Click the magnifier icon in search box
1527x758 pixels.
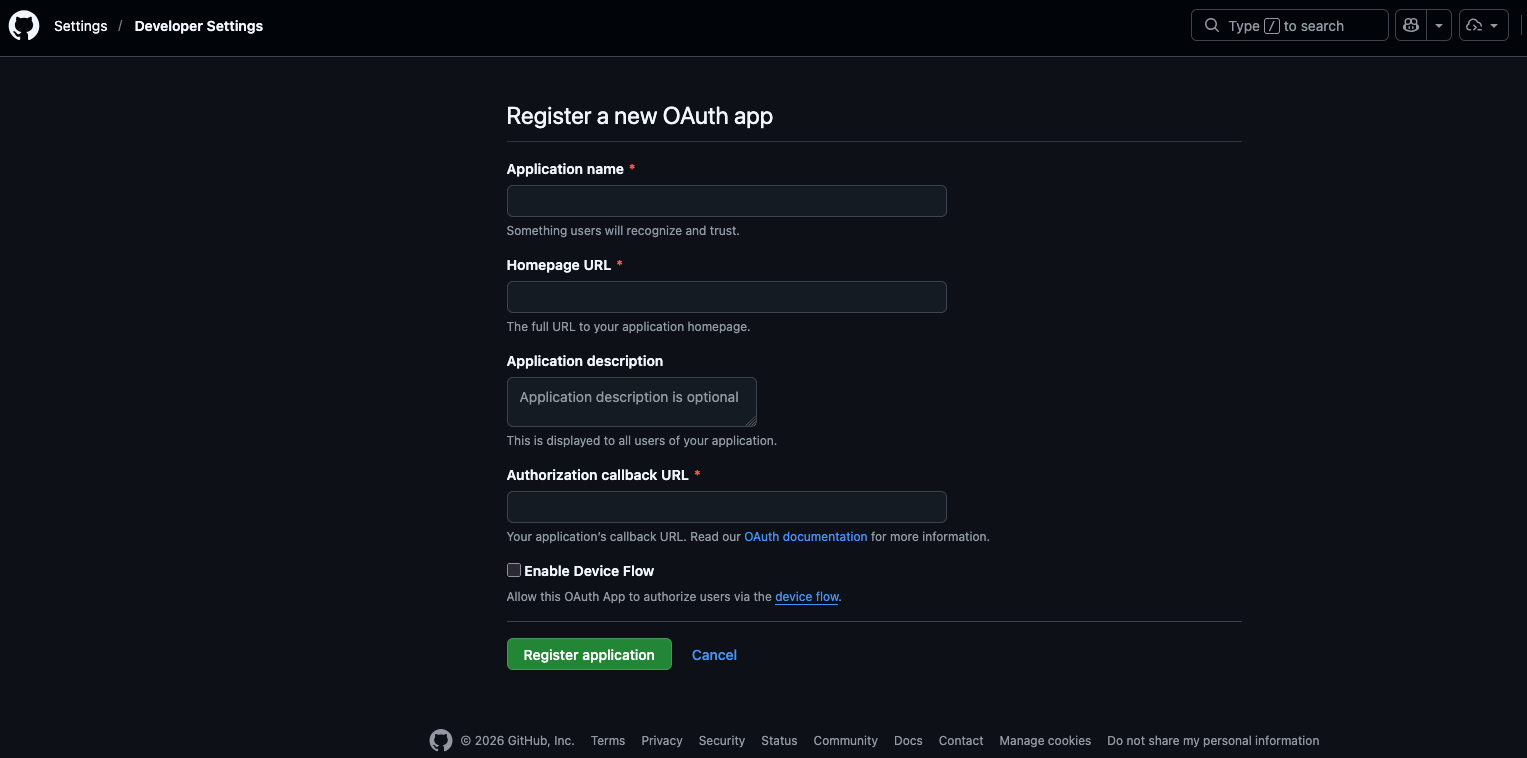[1212, 26]
